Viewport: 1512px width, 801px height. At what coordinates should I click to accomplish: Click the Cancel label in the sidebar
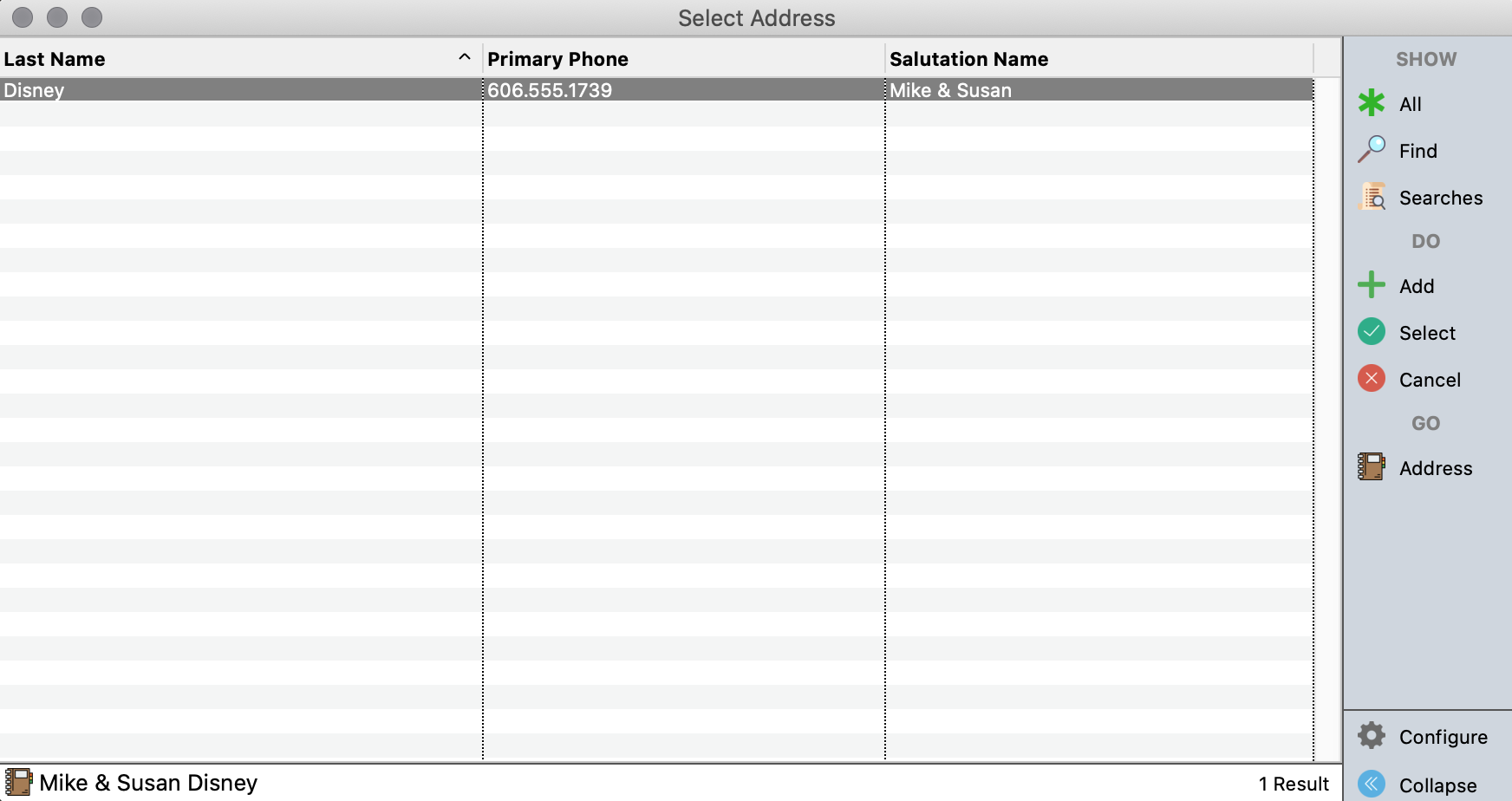click(x=1430, y=380)
